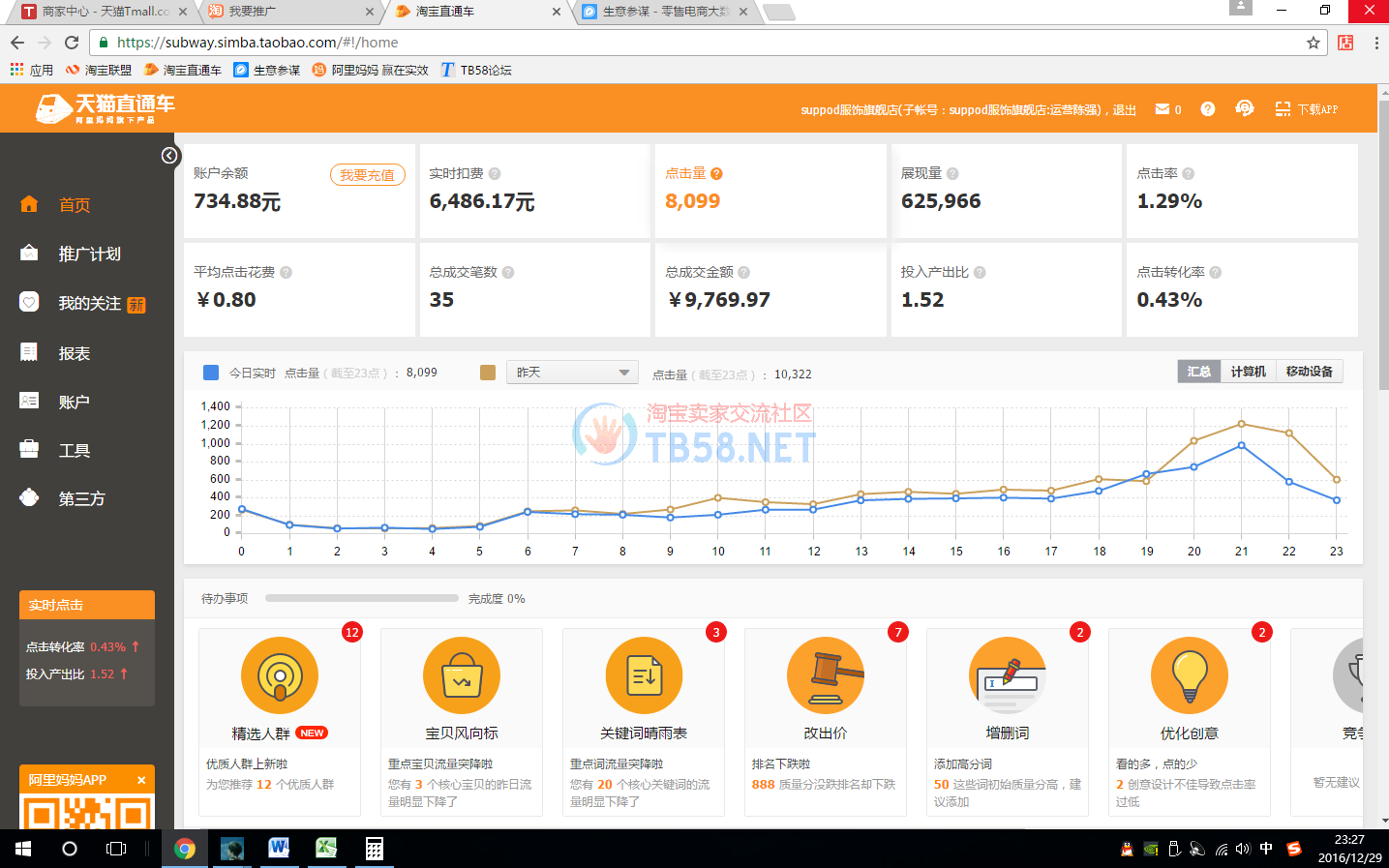1389x868 pixels.
Task: Go to 报表 in the sidebar
Action: 74,353
